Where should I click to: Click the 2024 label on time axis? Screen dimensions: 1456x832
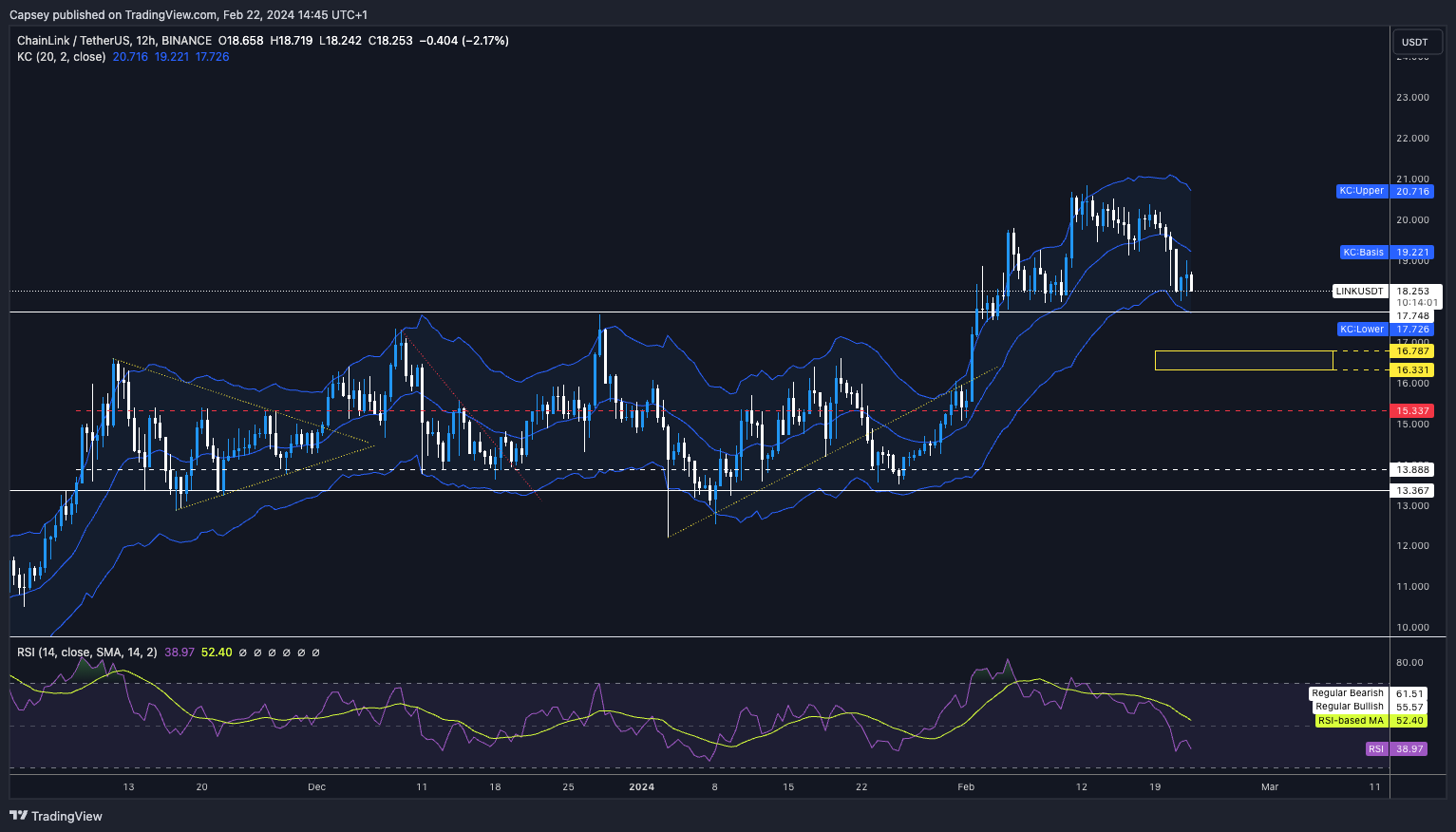[642, 786]
